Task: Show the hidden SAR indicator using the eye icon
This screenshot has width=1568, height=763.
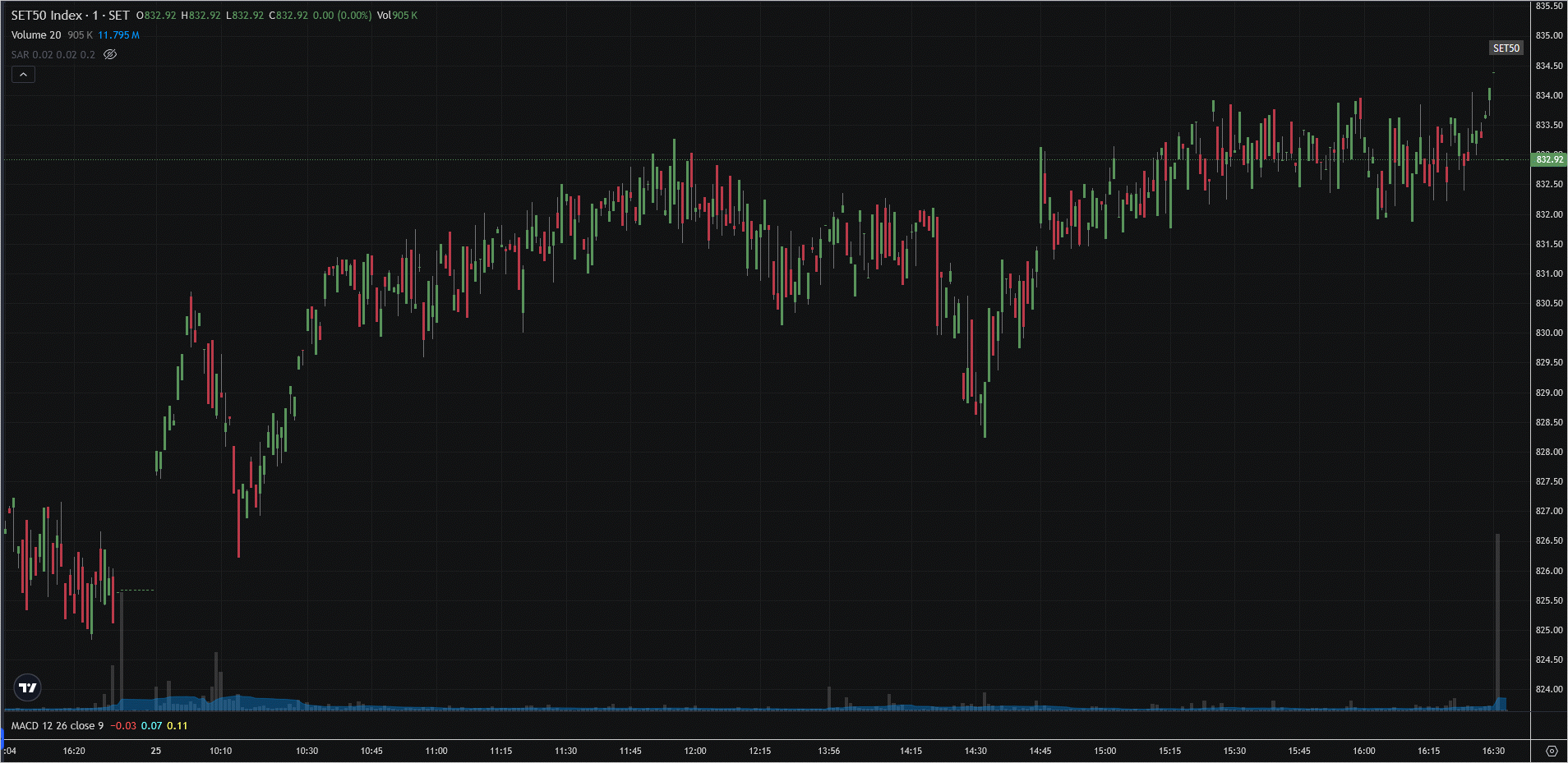Action: (x=110, y=55)
